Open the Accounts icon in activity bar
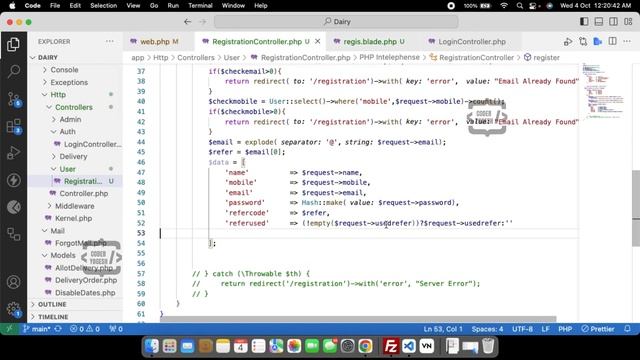 [13, 282]
